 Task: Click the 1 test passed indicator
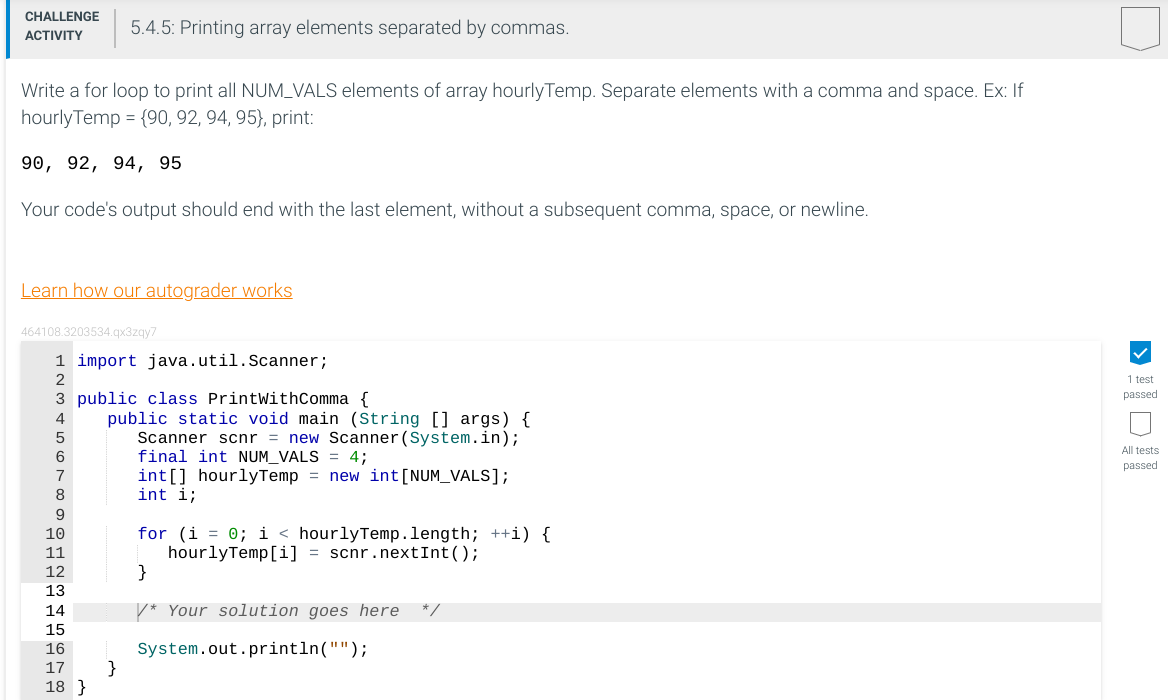[x=1140, y=387]
